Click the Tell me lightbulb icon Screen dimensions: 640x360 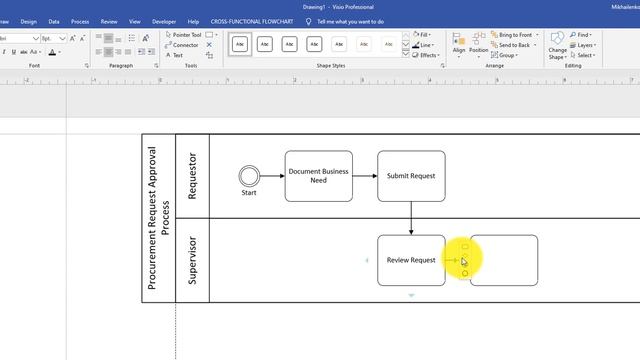pos(309,22)
